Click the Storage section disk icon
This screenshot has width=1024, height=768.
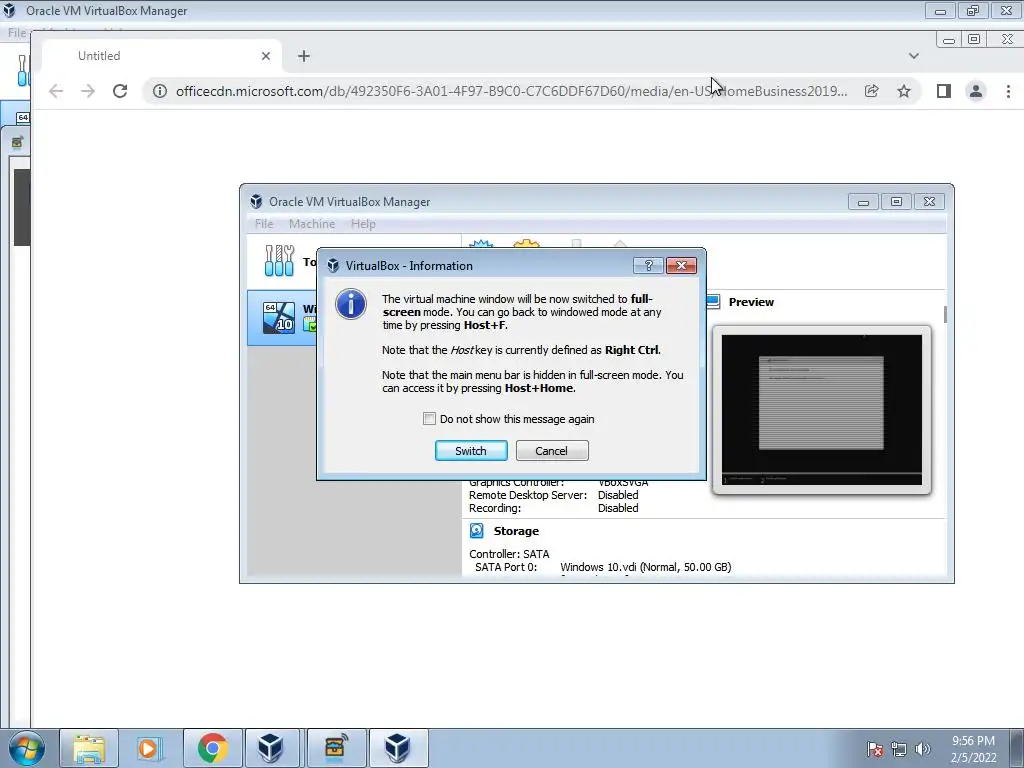pyautogui.click(x=477, y=531)
